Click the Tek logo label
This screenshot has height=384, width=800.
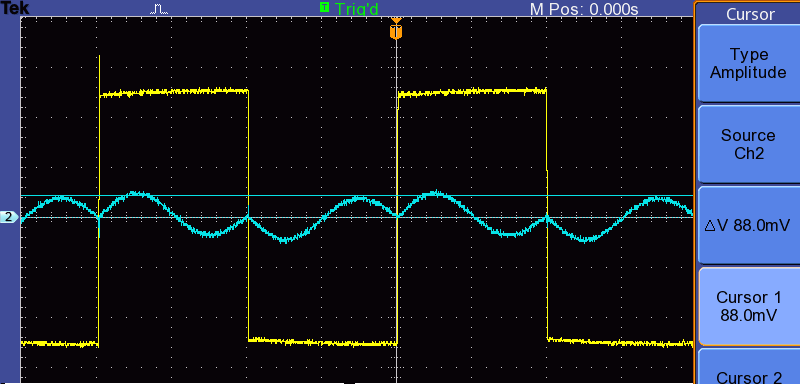[14, 8]
